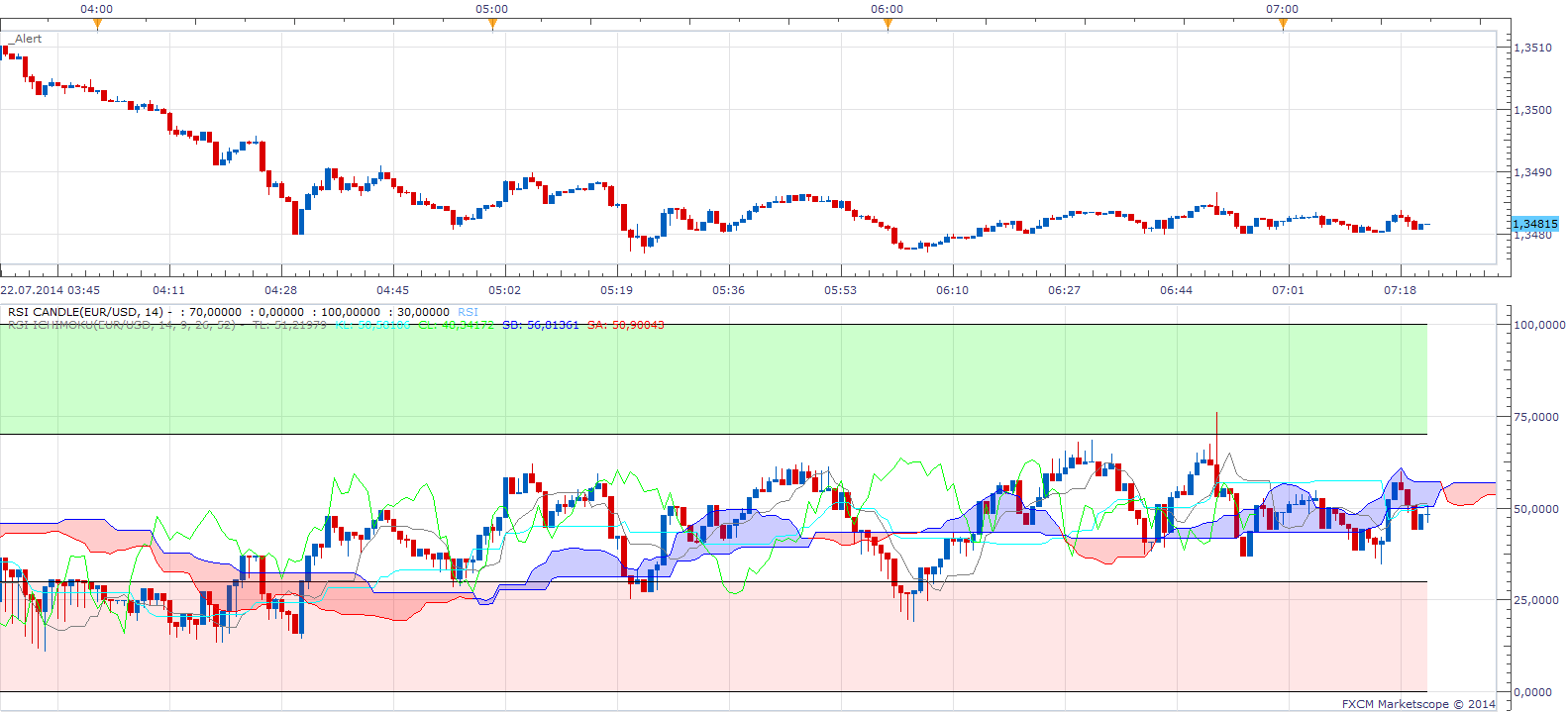This screenshot has height=713, width=1568.
Task: Click the orange 06:00 hour marker triangle
Action: (888, 25)
